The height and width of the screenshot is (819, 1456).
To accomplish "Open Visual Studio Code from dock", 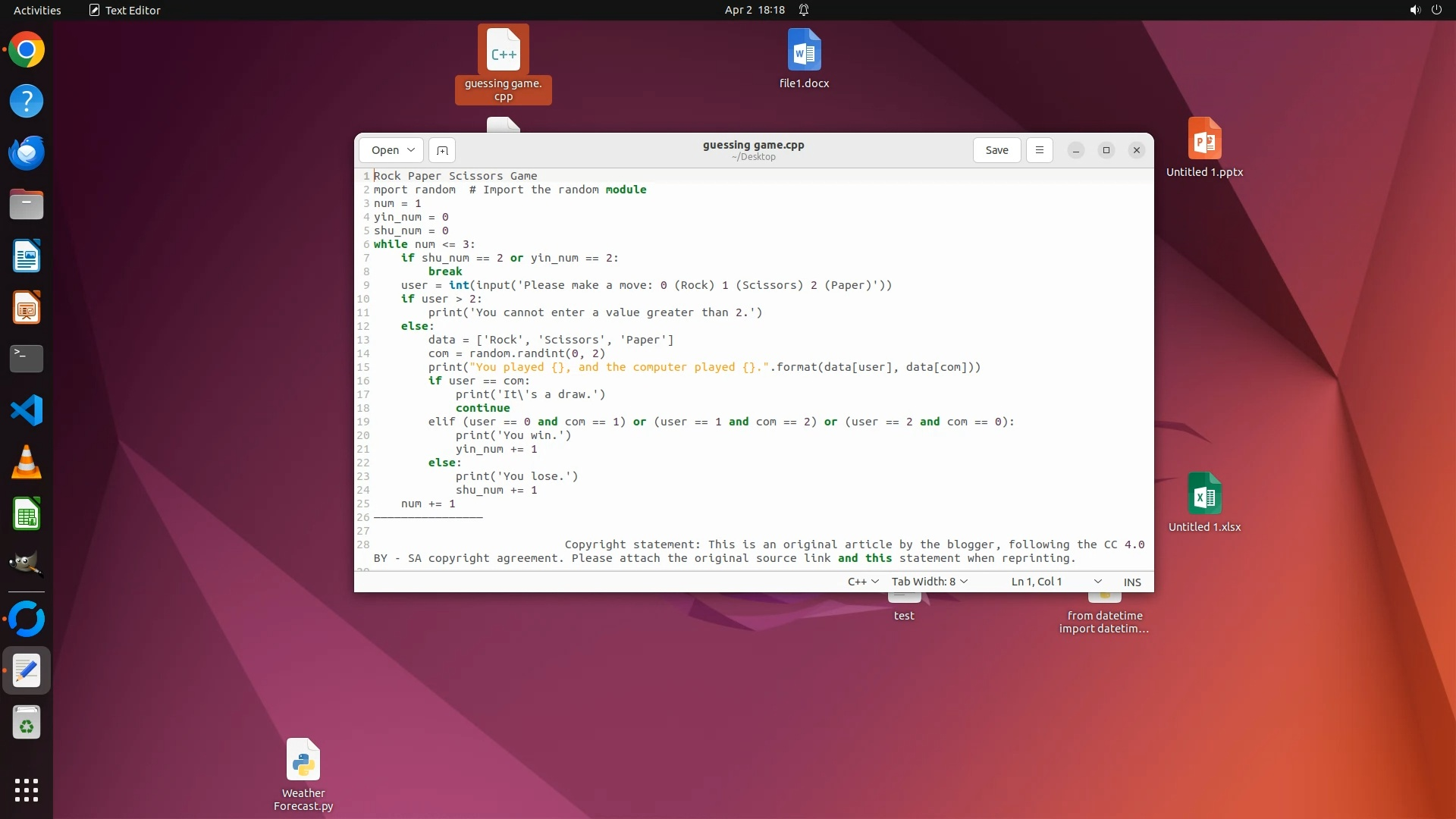I will coord(27,410).
